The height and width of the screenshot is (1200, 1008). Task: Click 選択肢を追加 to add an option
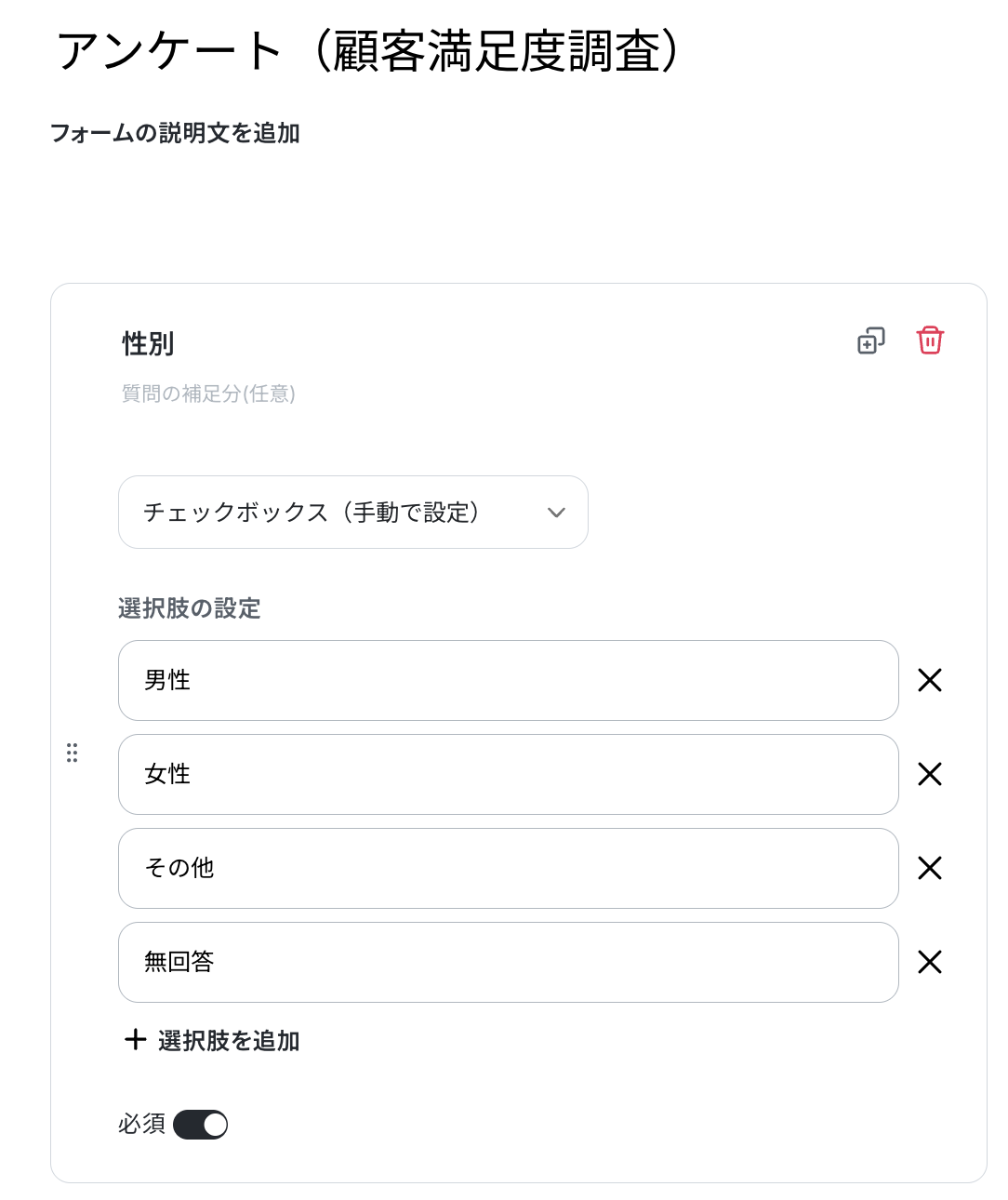(x=229, y=1040)
